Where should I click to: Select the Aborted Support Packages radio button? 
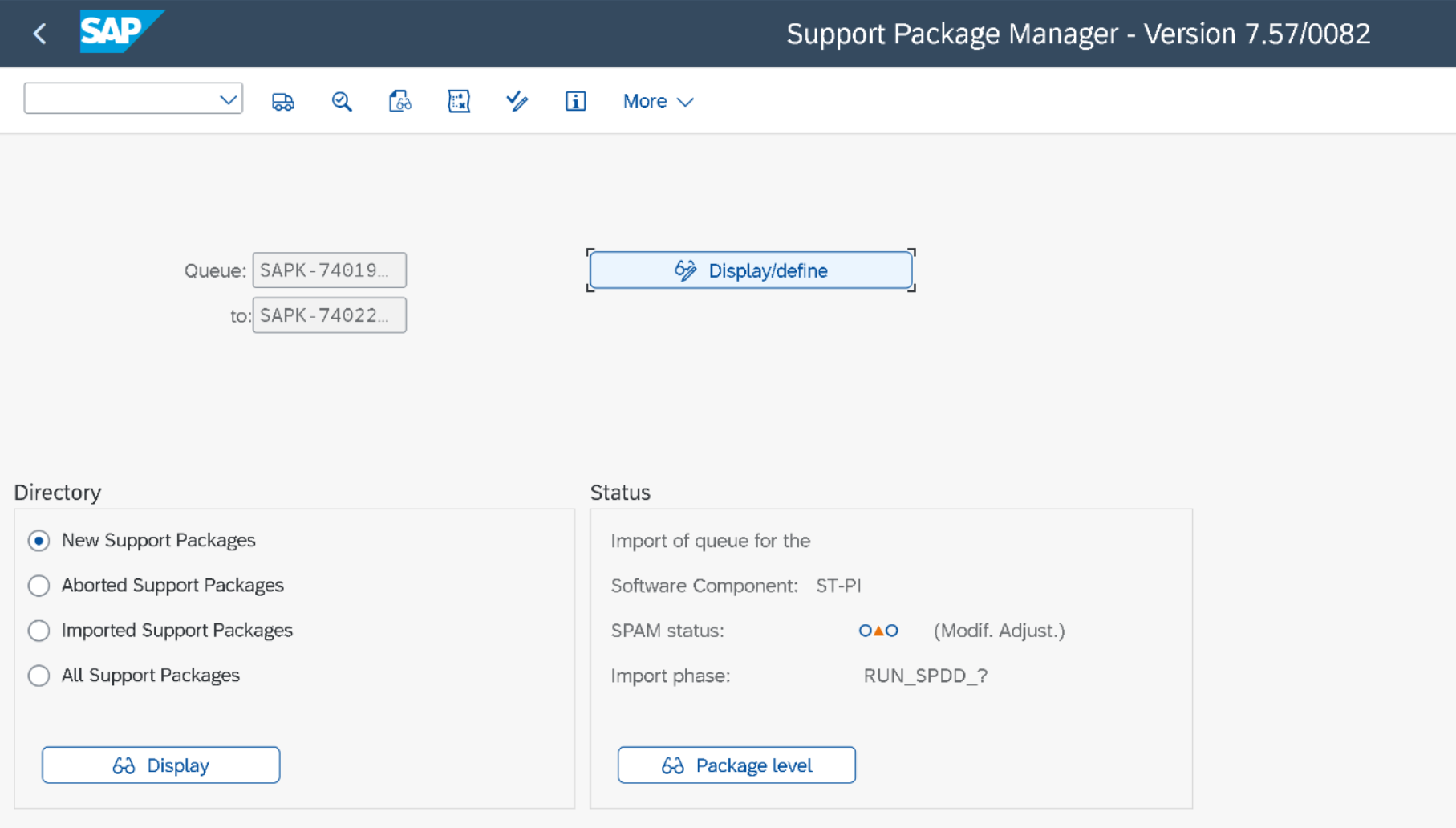(x=39, y=586)
